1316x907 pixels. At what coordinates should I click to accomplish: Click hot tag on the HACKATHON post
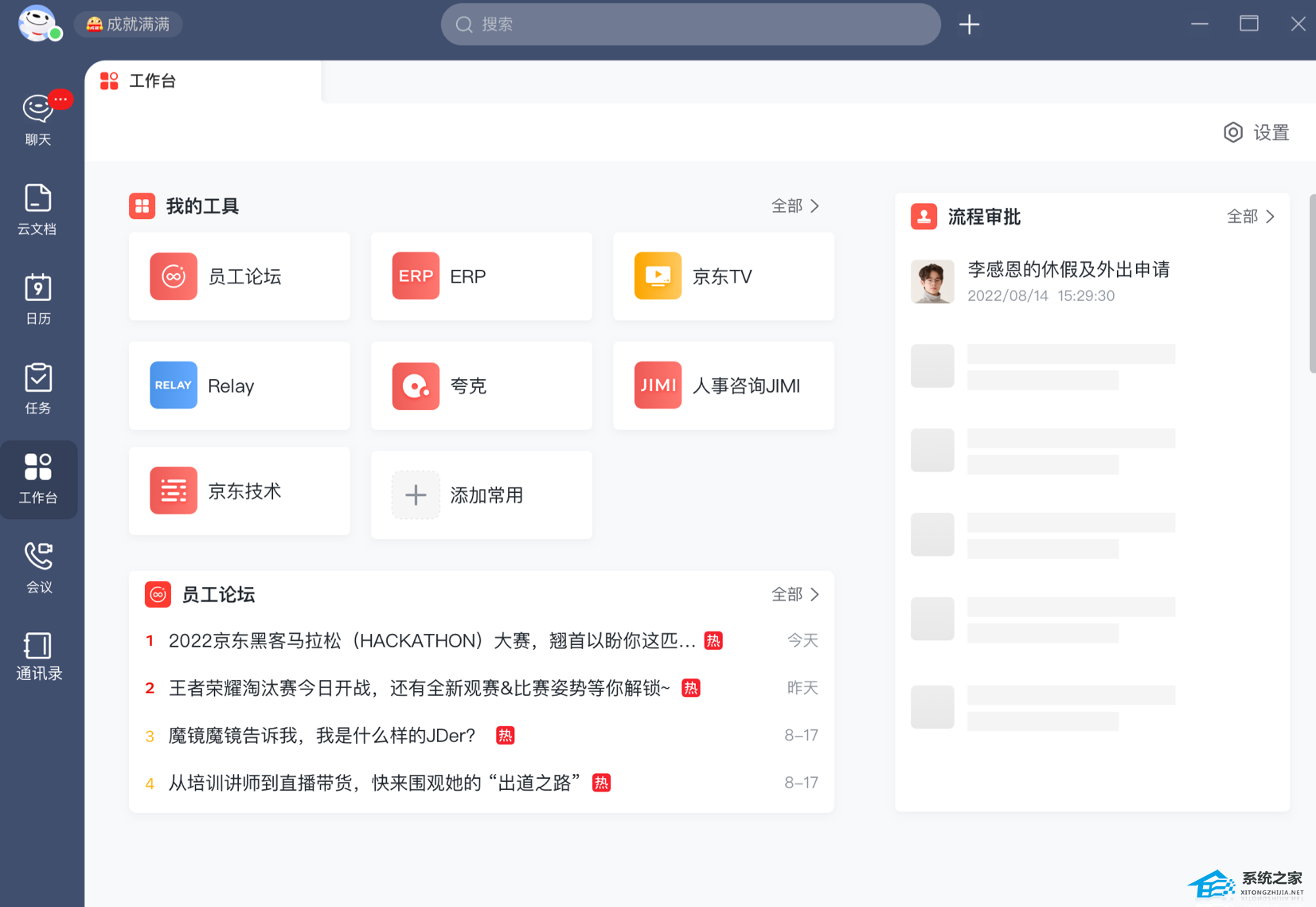(x=714, y=641)
